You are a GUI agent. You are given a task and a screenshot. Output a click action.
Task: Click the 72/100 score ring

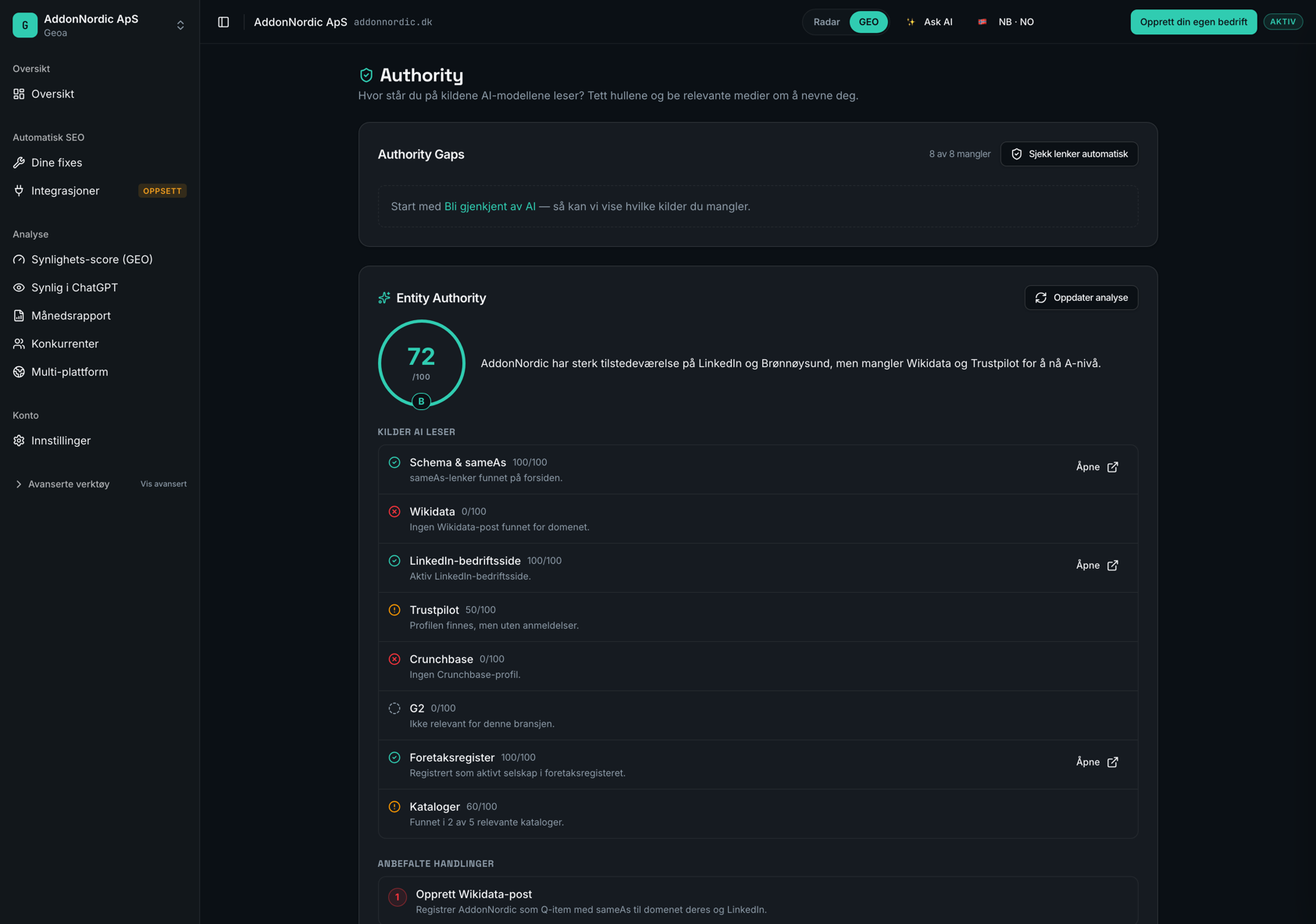click(x=422, y=363)
